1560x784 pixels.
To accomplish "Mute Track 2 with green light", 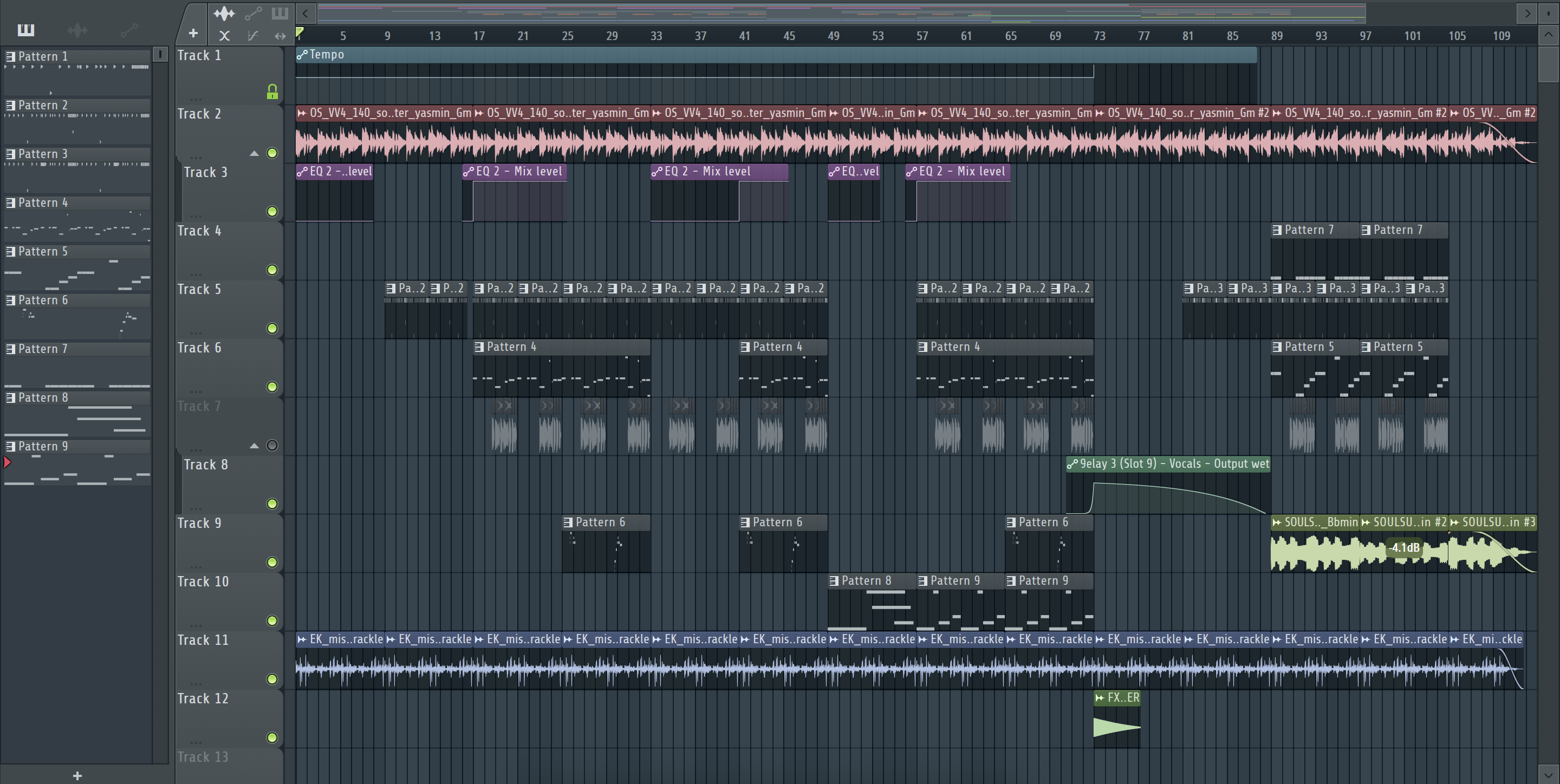I will click(x=272, y=153).
